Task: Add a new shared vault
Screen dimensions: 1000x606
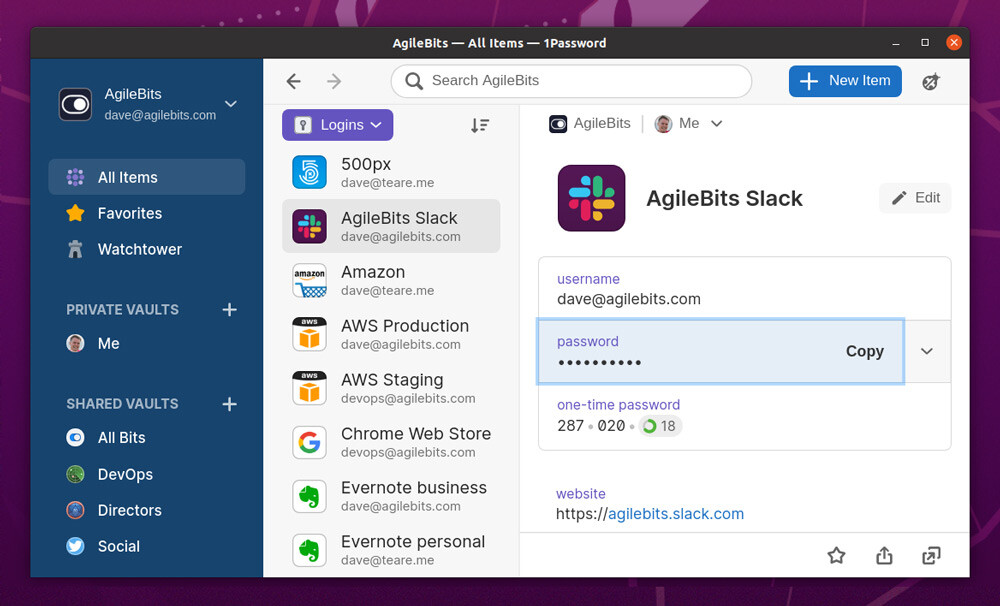Action: [230, 404]
